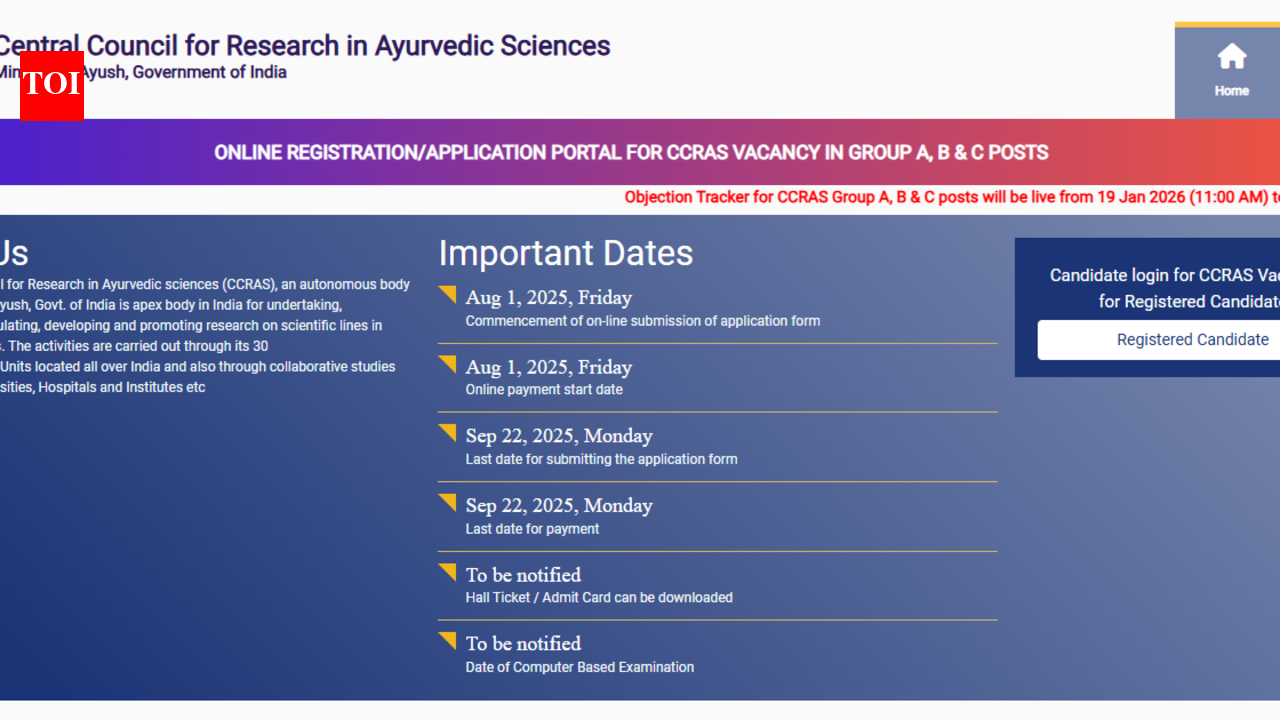Viewport: 1280px width, 720px height.
Task: Click yellow marker beside Computer Based Examination date
Action: [x=448, y=640]
